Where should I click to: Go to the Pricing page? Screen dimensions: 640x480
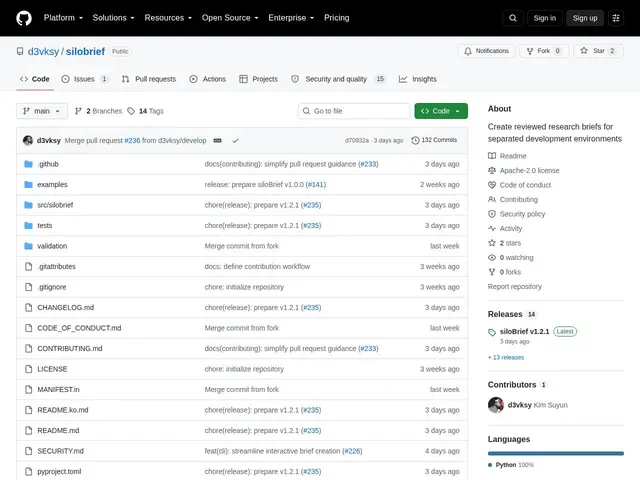click(x=336, y=18)
